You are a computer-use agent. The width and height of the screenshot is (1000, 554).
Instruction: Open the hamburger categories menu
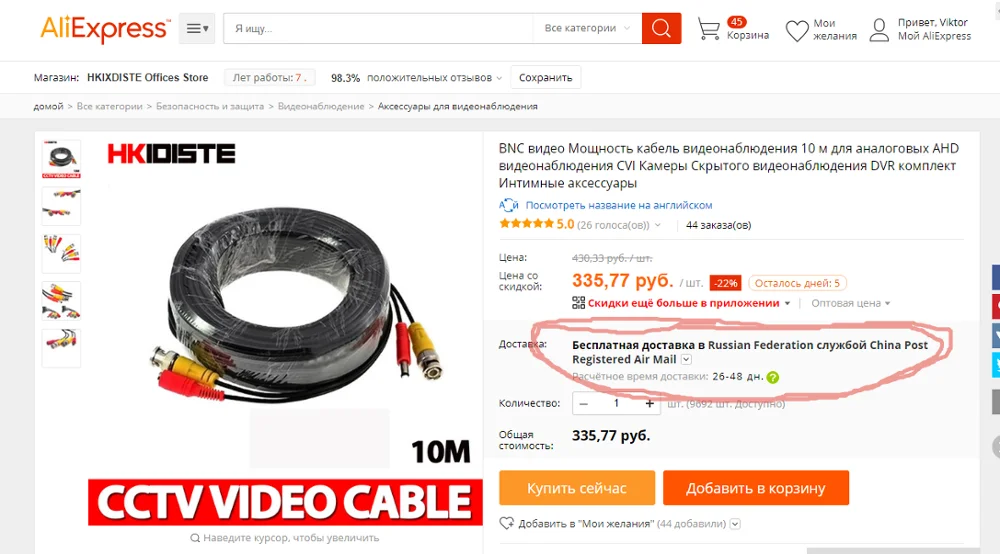click(197, 29)
